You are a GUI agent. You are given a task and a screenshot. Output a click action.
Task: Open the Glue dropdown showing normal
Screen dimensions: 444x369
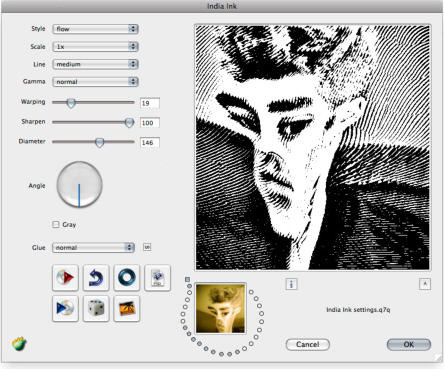pyautogui.click(x=93, y=247)
